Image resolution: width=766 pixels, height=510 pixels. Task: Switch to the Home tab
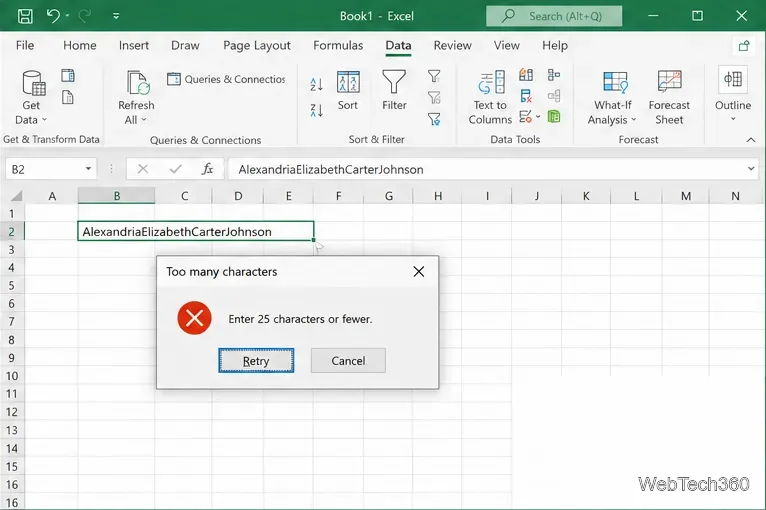coord(80,45)
